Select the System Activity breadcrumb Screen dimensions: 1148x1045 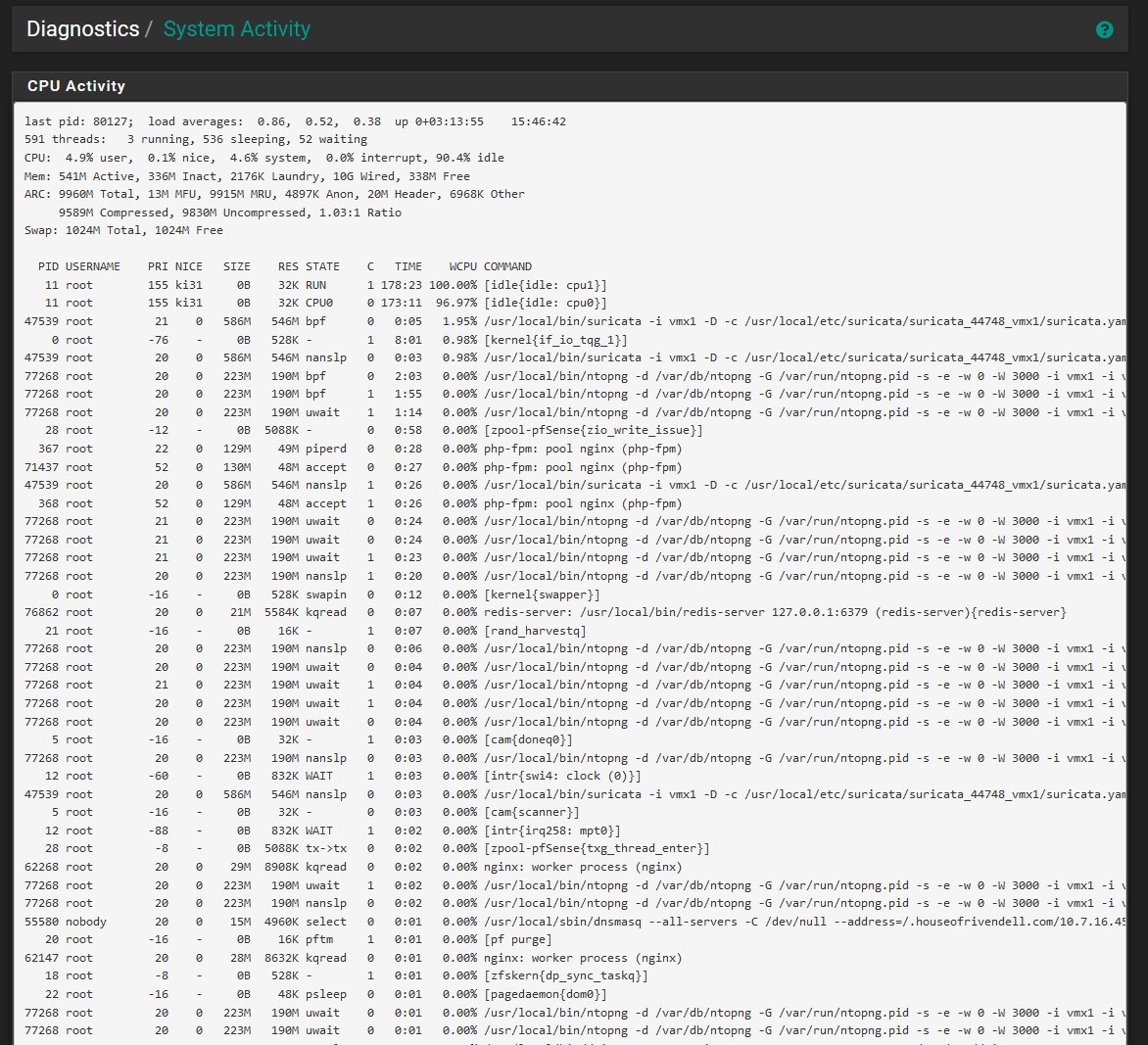[236, 28]
